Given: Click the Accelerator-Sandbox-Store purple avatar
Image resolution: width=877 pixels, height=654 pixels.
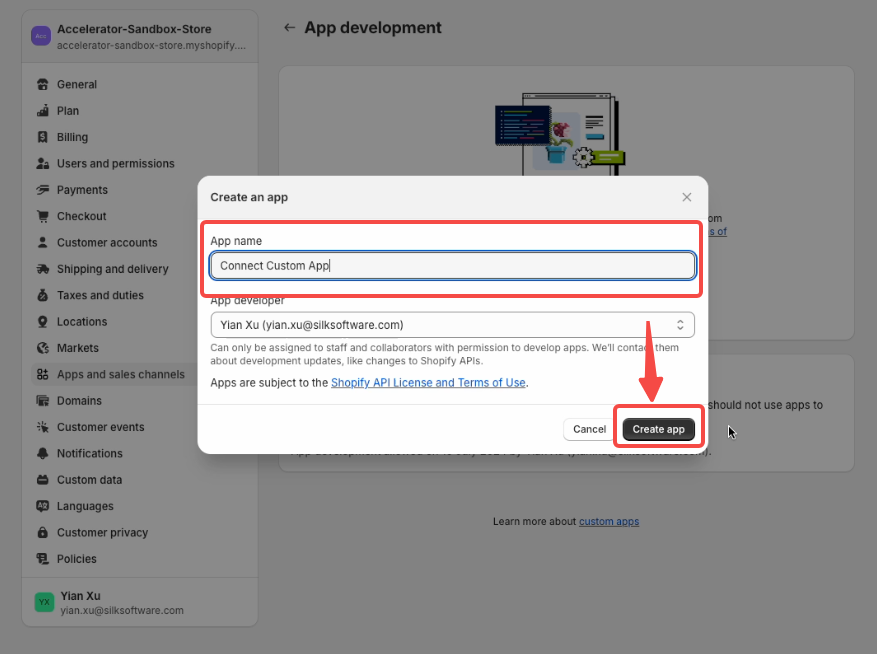Looking at the screenshot, I should coord(41,36).
